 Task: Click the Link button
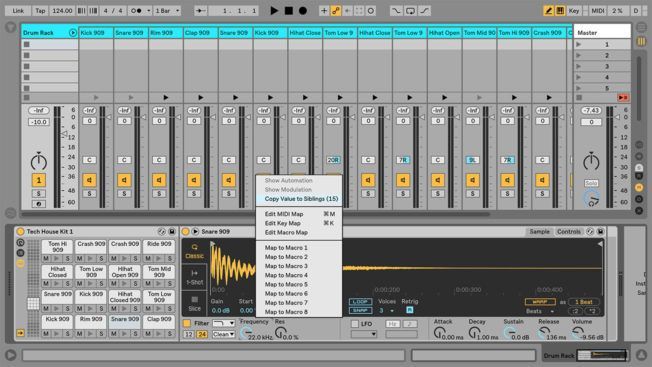18,11
